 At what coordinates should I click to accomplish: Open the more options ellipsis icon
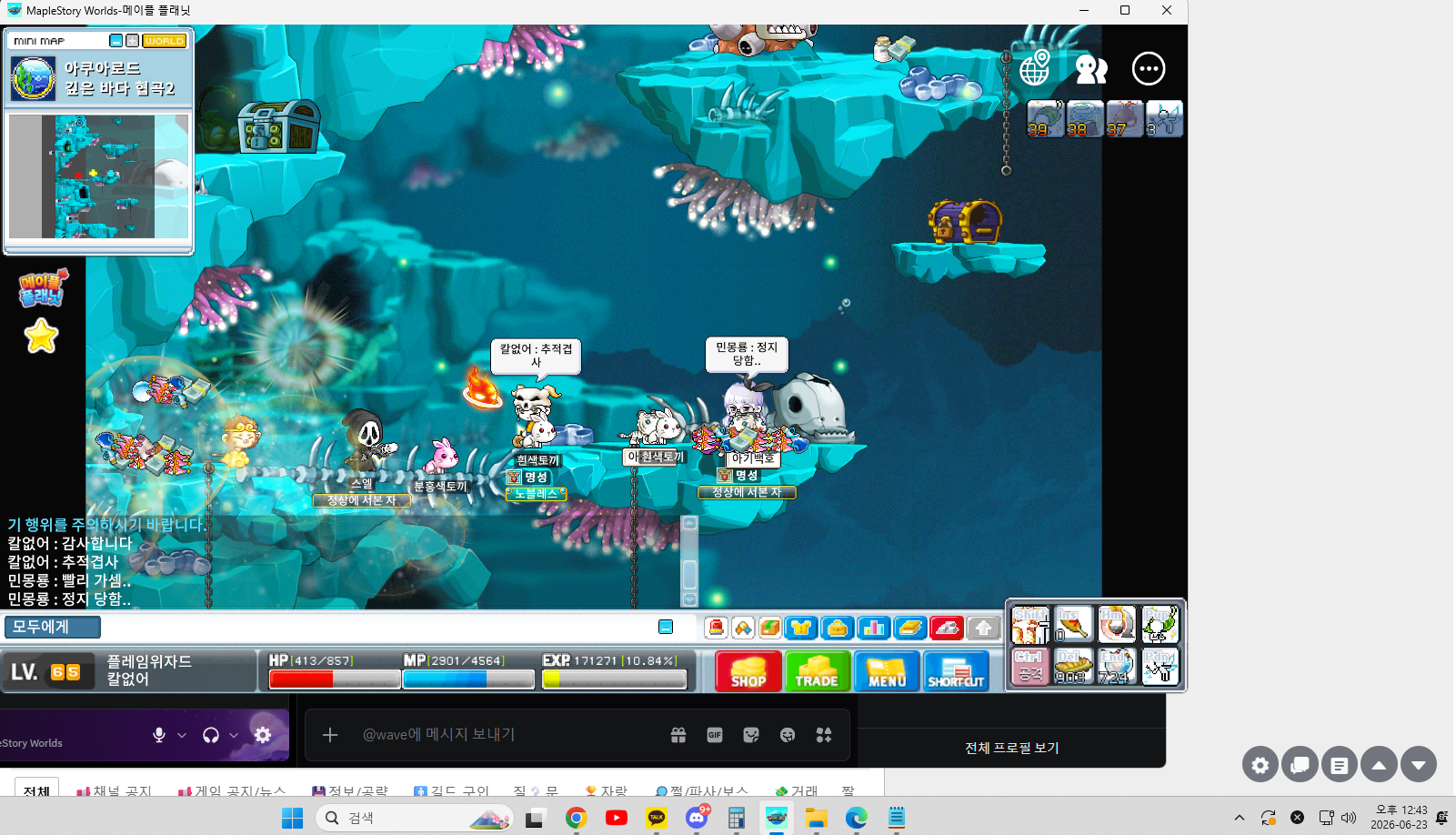click(1149, 68)
